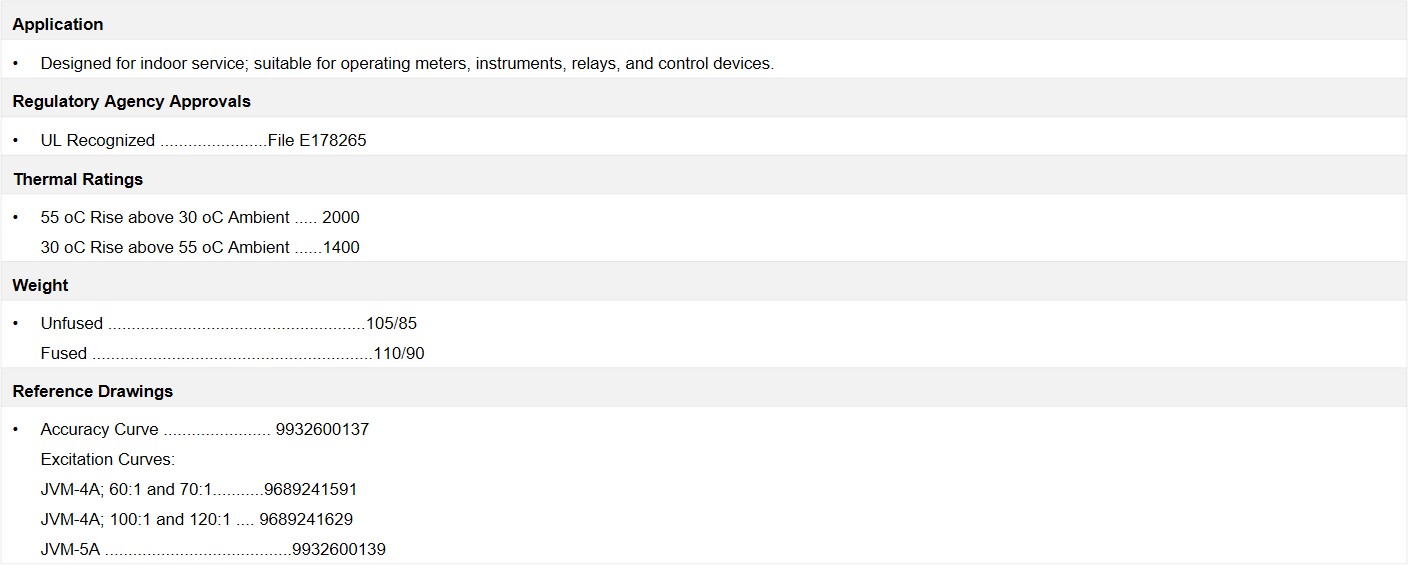This screenshot has height=569, width=1408.
Task: Click the Application section header
Action: tap(58, 24)
